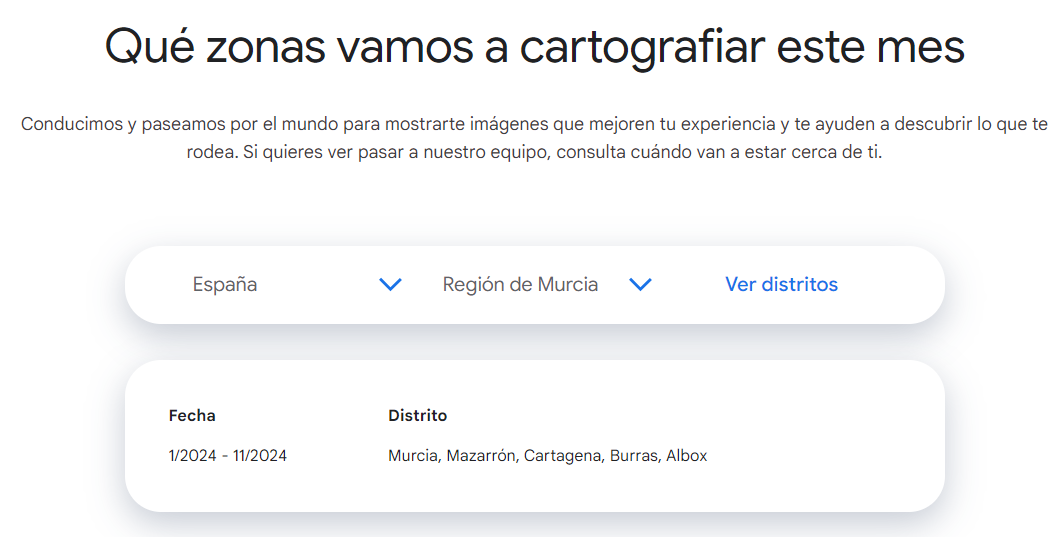1064x537 pixels.
Task: Click the chevron arrow beside España
Action: (x=390, y=285)
